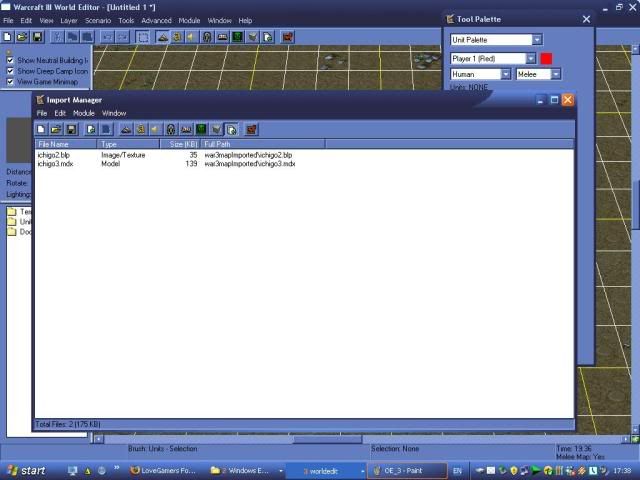
Task: Click Export File icon in Import Manager toolbar
Action: tap(106, 129)
